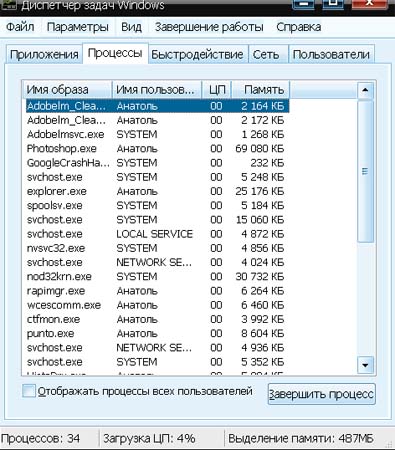This screenshot has height=450, width=395.
Task: Click the scrollbar up arrow
Action: click(365, 90)
